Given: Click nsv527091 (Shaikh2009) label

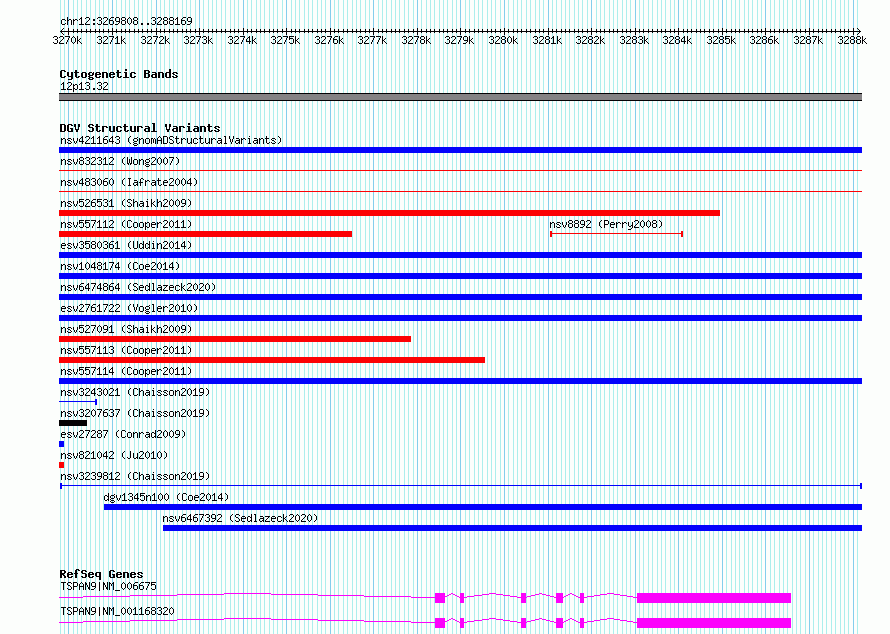Looking at the screenshot, I should 126,329.
